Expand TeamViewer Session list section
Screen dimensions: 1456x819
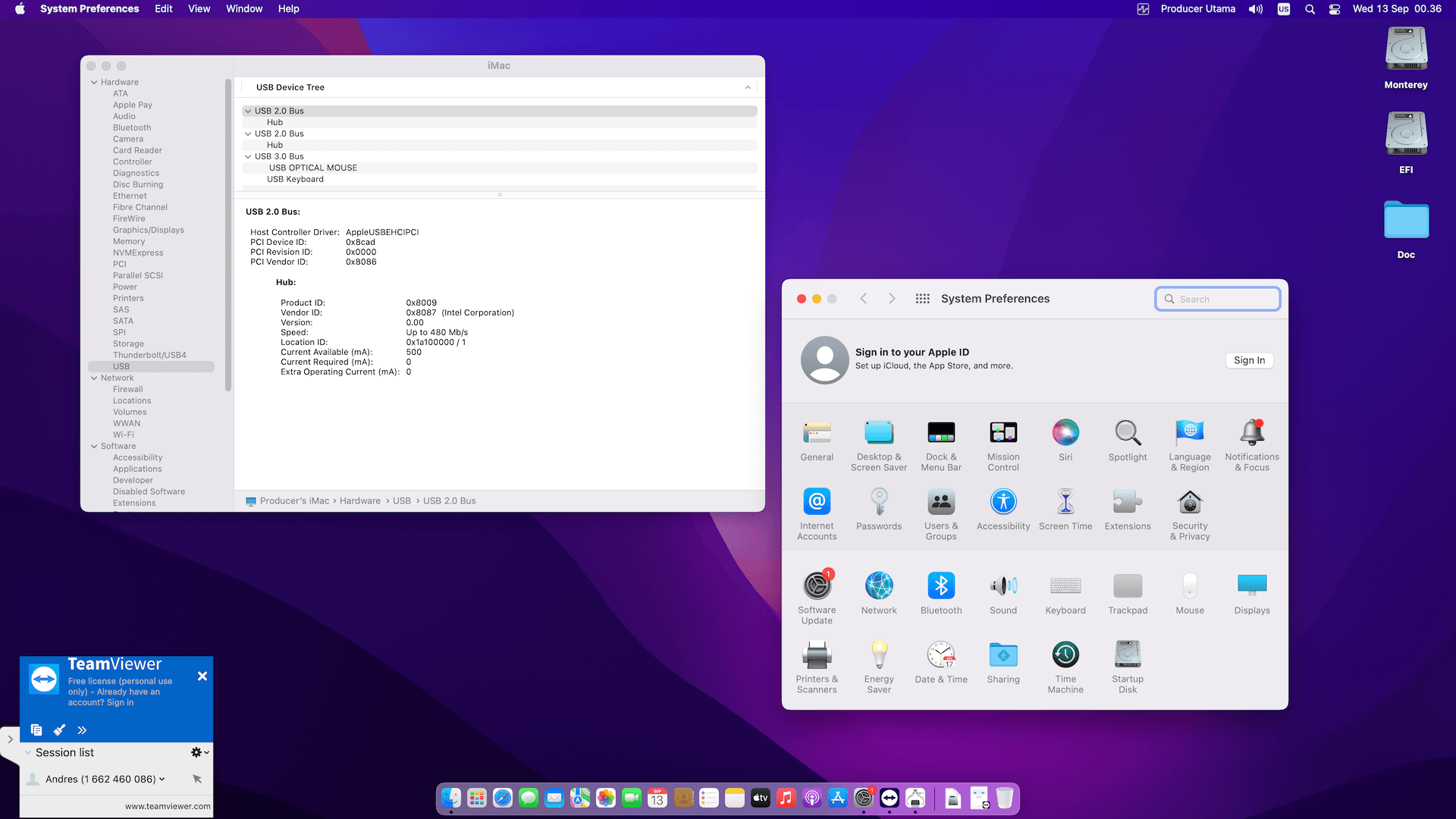click(x=28, y=752)
